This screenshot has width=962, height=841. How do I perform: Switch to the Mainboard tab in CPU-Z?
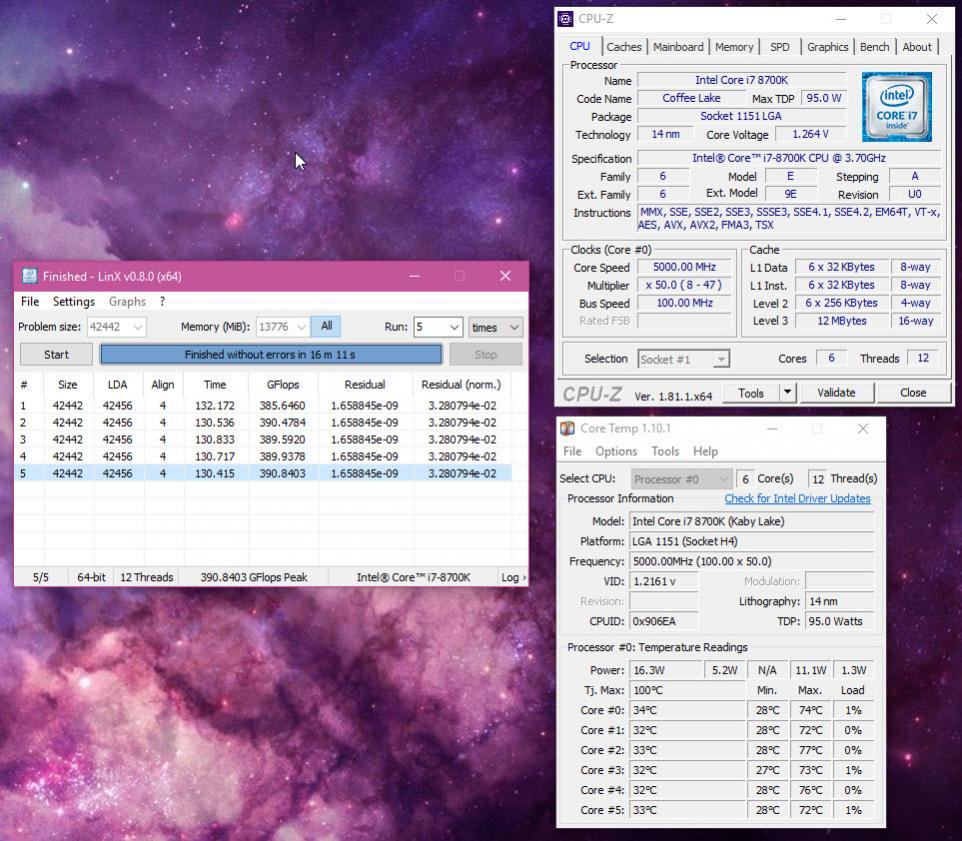pyautogui.click(x=678, y=47)
